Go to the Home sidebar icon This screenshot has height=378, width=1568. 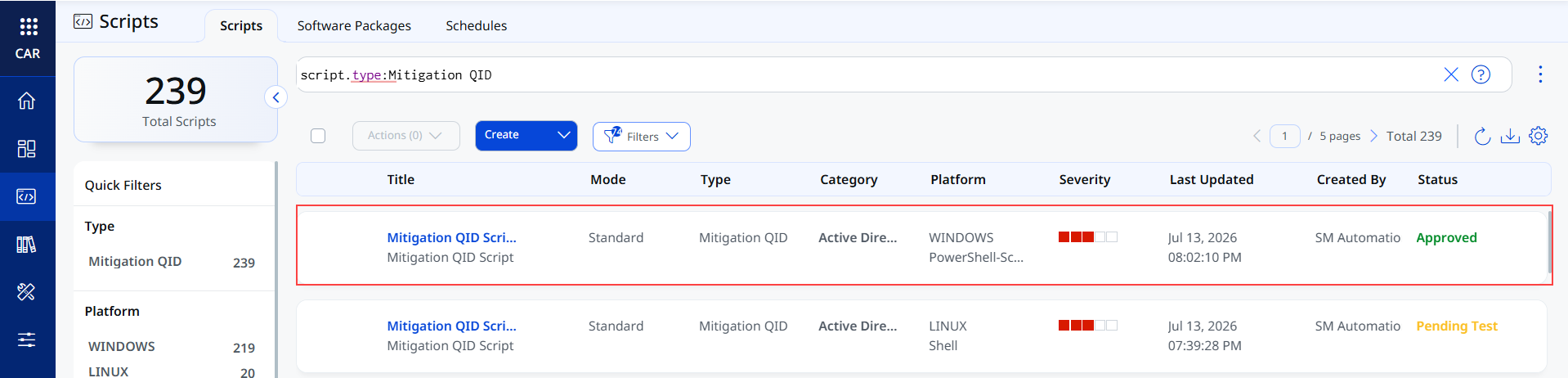click(27, 101)
